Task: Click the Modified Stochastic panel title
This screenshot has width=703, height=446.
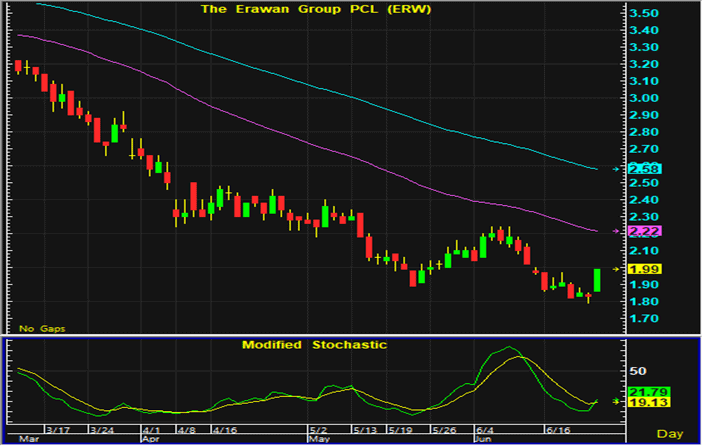Action: pyautogui.click(x=314, y=345)
